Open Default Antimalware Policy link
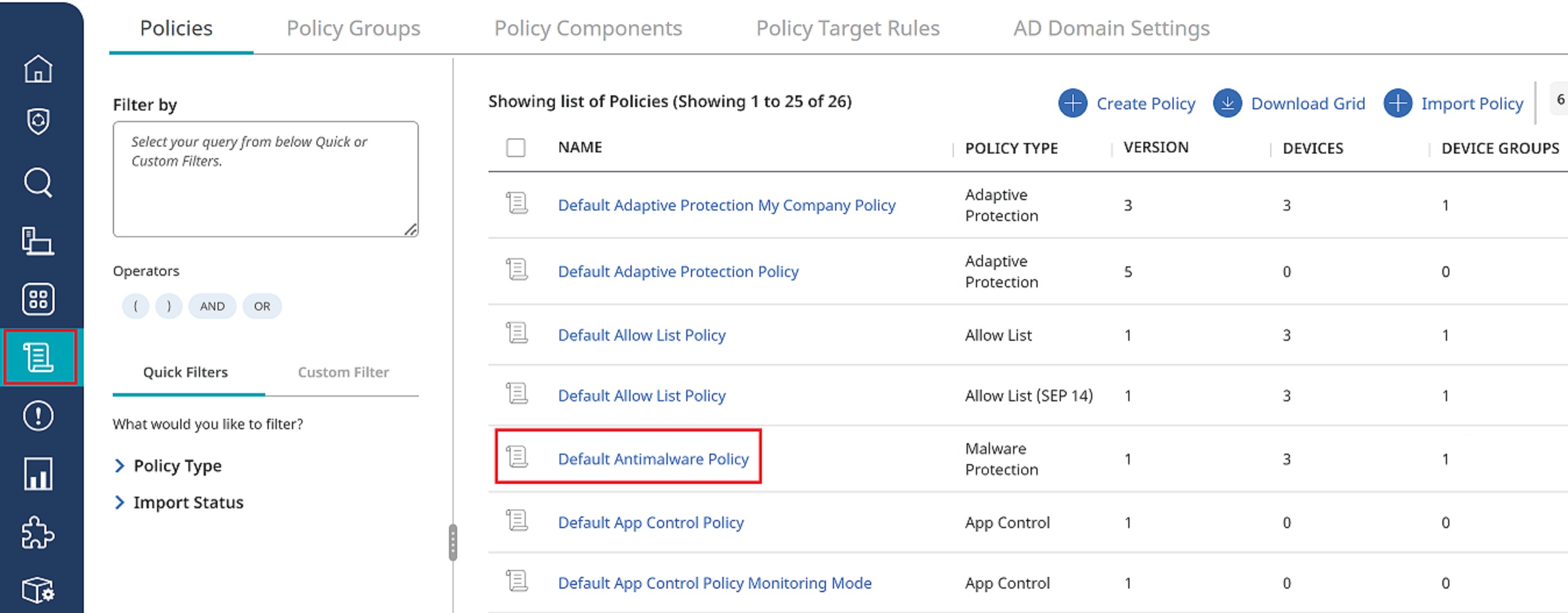 [653, 459]
